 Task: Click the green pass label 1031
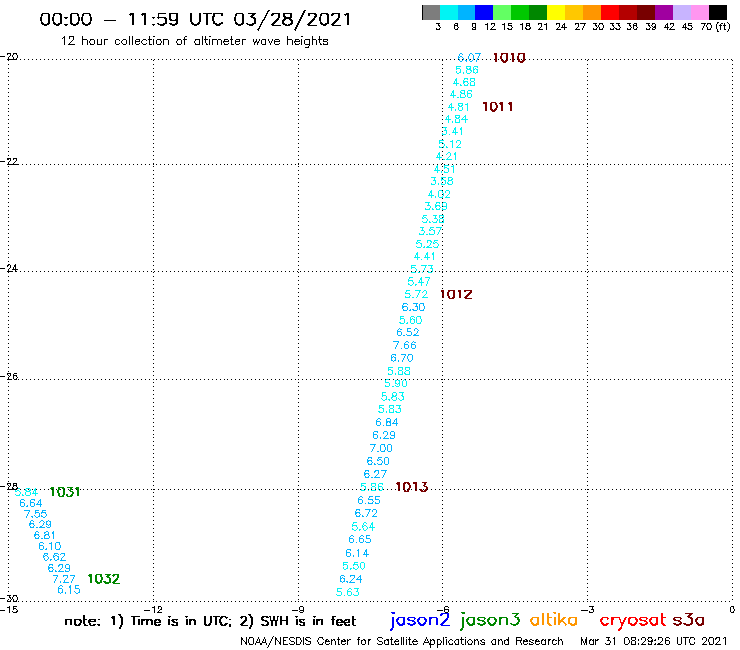tap(65, 492)
